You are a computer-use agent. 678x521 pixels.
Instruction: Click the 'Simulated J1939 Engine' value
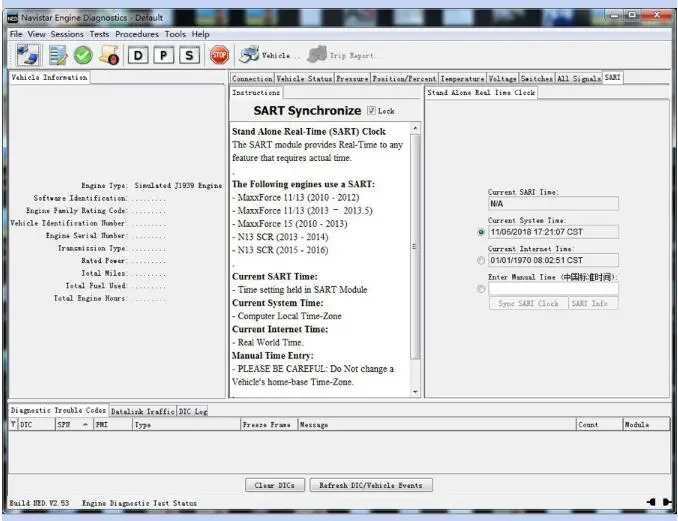[178, 185]
